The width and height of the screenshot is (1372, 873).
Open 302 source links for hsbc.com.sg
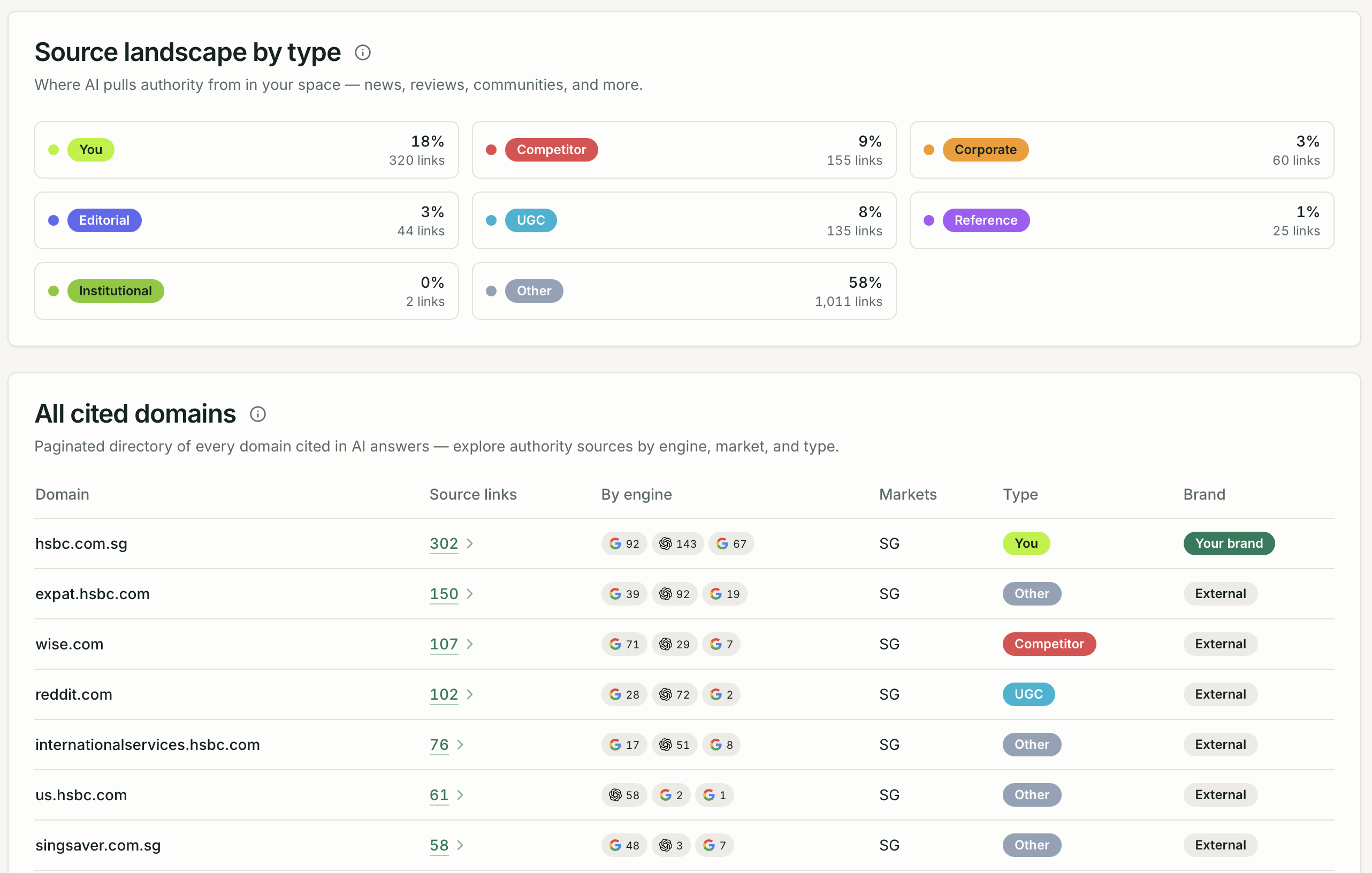pyautogui.click(x=443, y=543)
